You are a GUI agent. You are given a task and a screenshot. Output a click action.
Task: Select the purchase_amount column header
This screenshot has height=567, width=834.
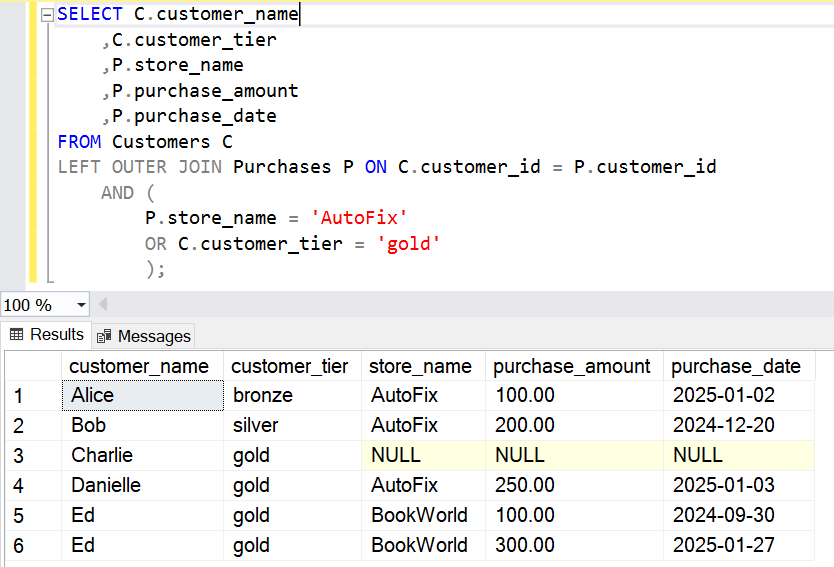pos(572,366)
